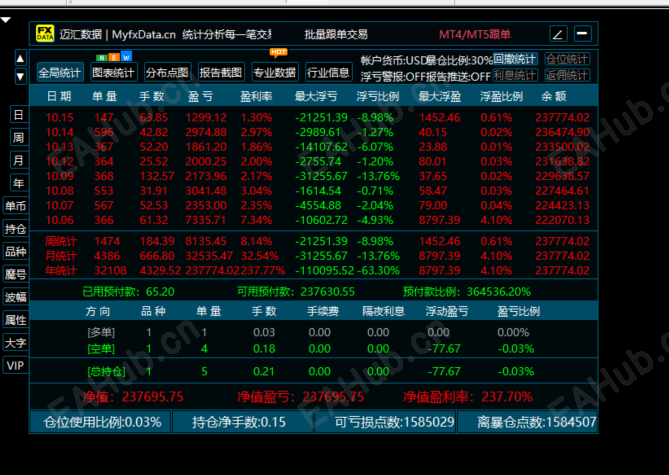This screenshot has height=475, width=669.
Task: Select the 波幅 sidebar button
Action: point(16,297)
